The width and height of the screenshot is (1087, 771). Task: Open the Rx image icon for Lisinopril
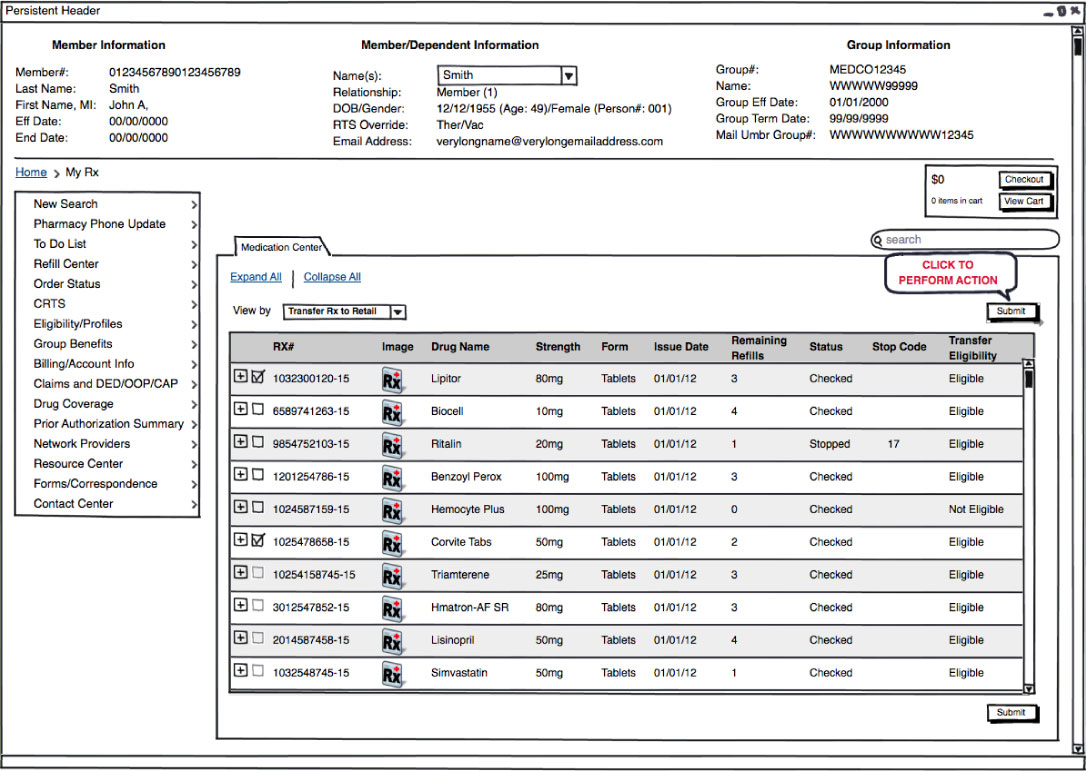(x=392, y=641)
